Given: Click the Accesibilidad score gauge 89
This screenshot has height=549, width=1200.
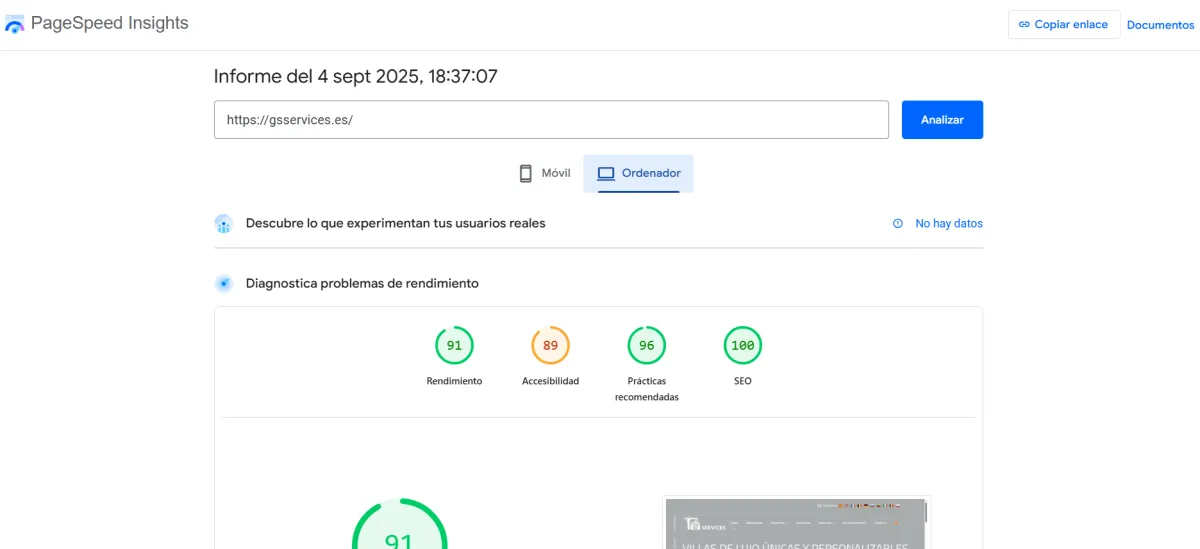Looking at the screenshot, I should tap(550, 346).
